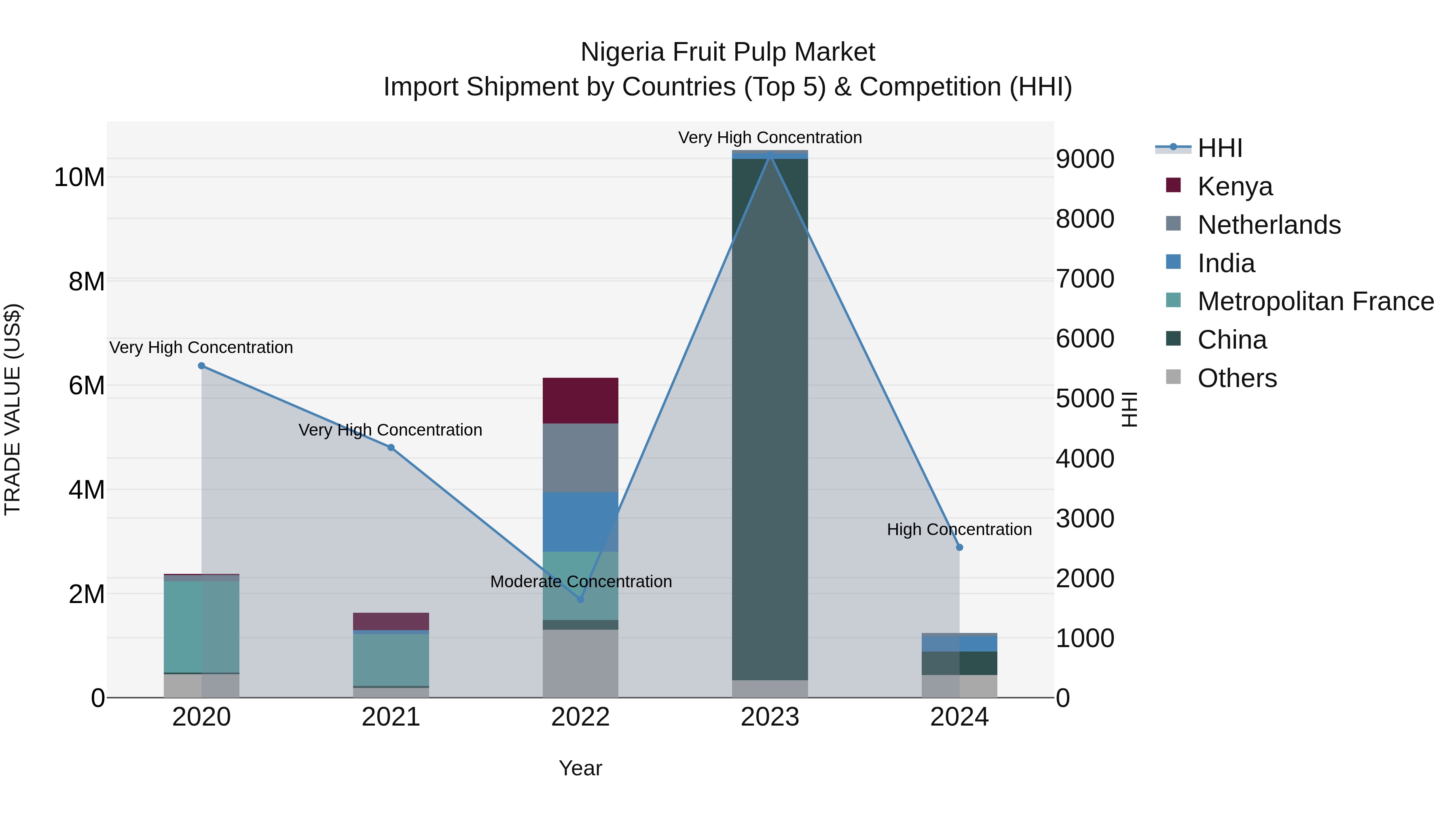1456x819 pixels.
Task: Click the 'Nigeria Fruit Pulp Market' title
Action: pos(728,52)
